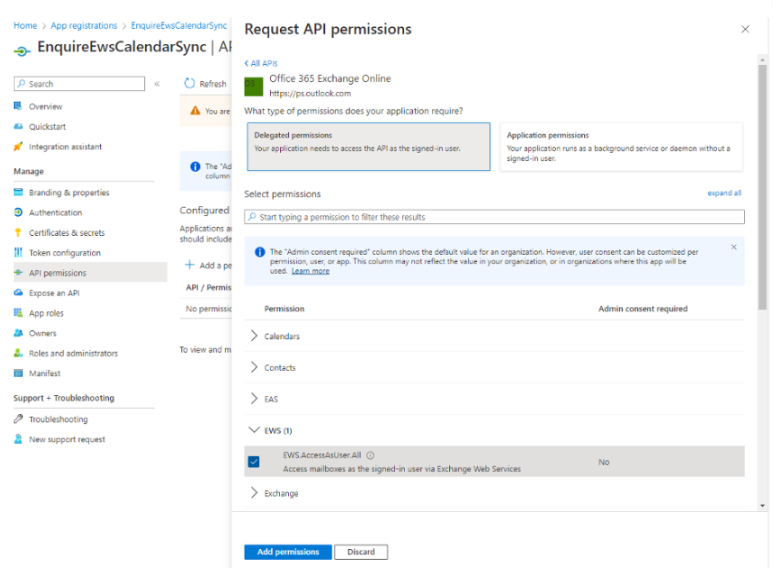Click the API permissions icon
The height and width of the screenshot is (583, 773).
pos(18,273)
